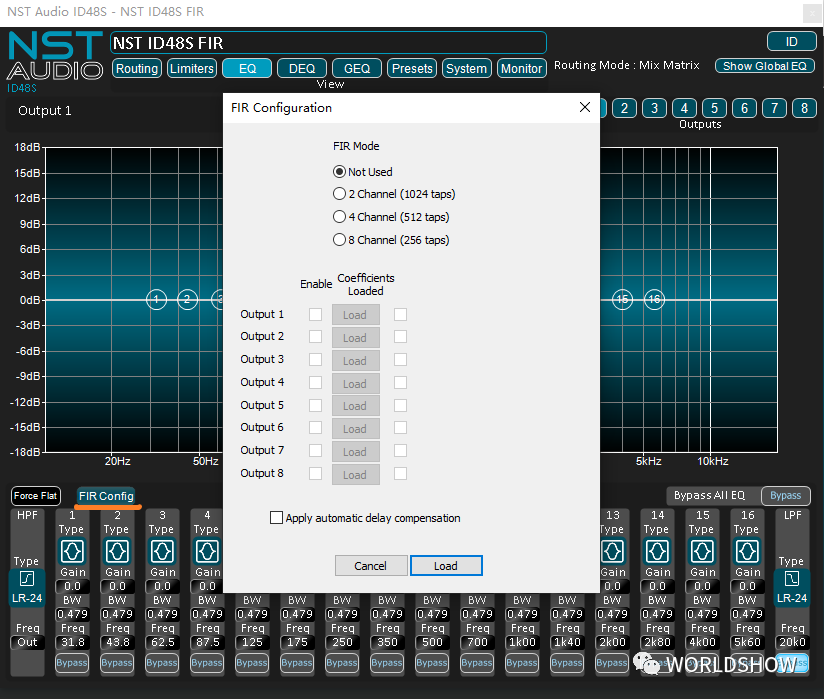Screen dimensions: 824x699
Task: Open the Routing view tab
Action: (137, 68)
